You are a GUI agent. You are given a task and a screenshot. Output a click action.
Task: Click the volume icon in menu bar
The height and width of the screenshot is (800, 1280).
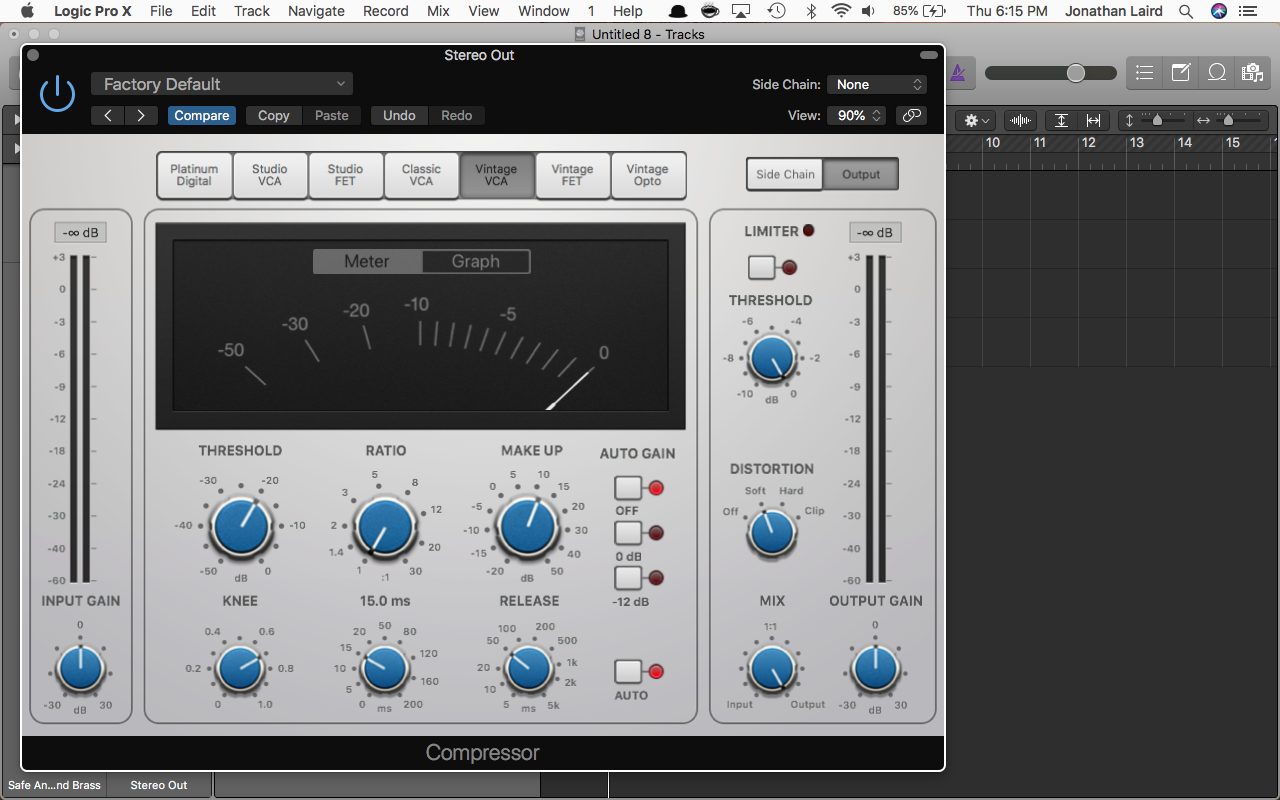(x=868, y=11)
